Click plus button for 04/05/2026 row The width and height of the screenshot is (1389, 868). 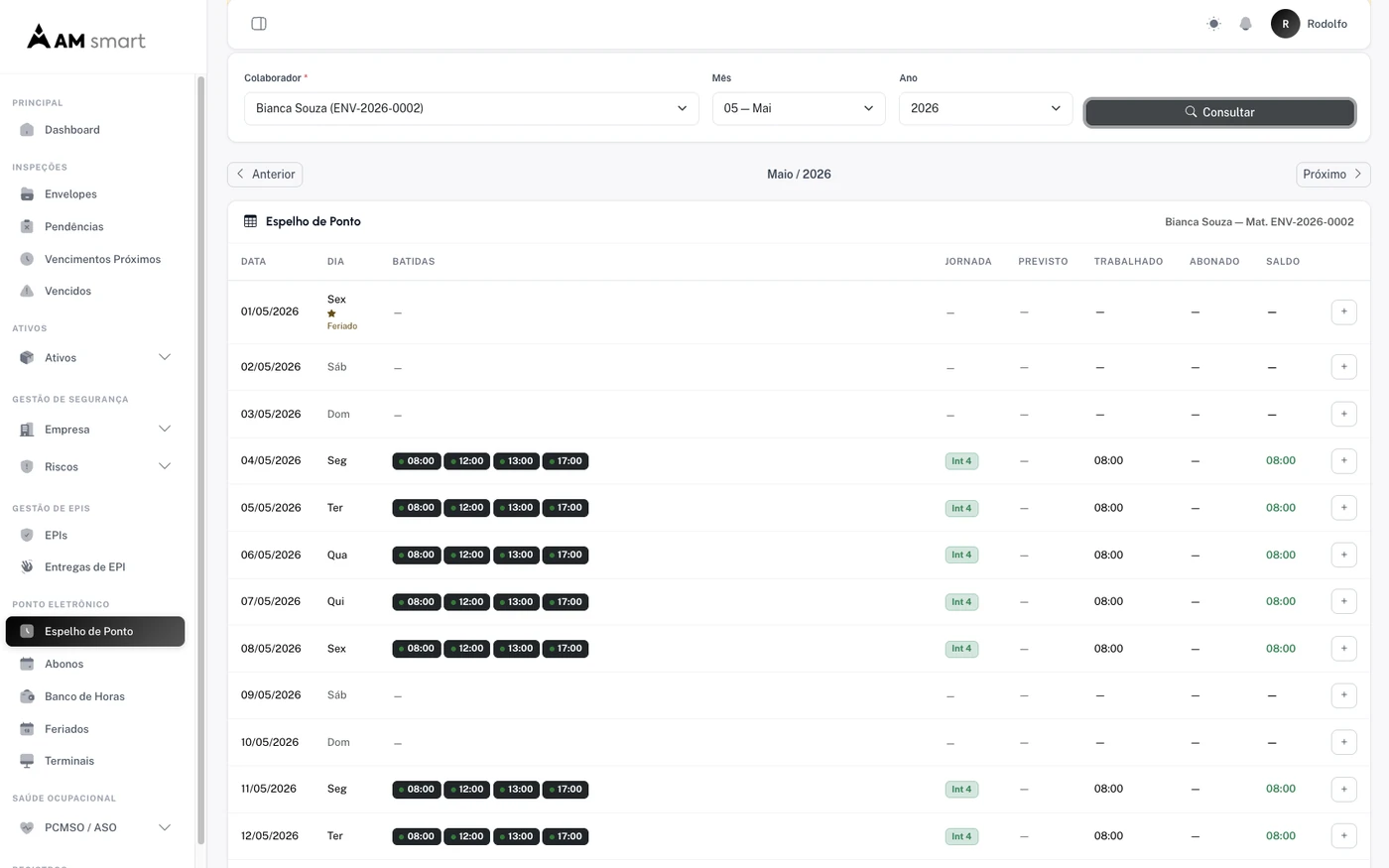tap(1343, 460)
